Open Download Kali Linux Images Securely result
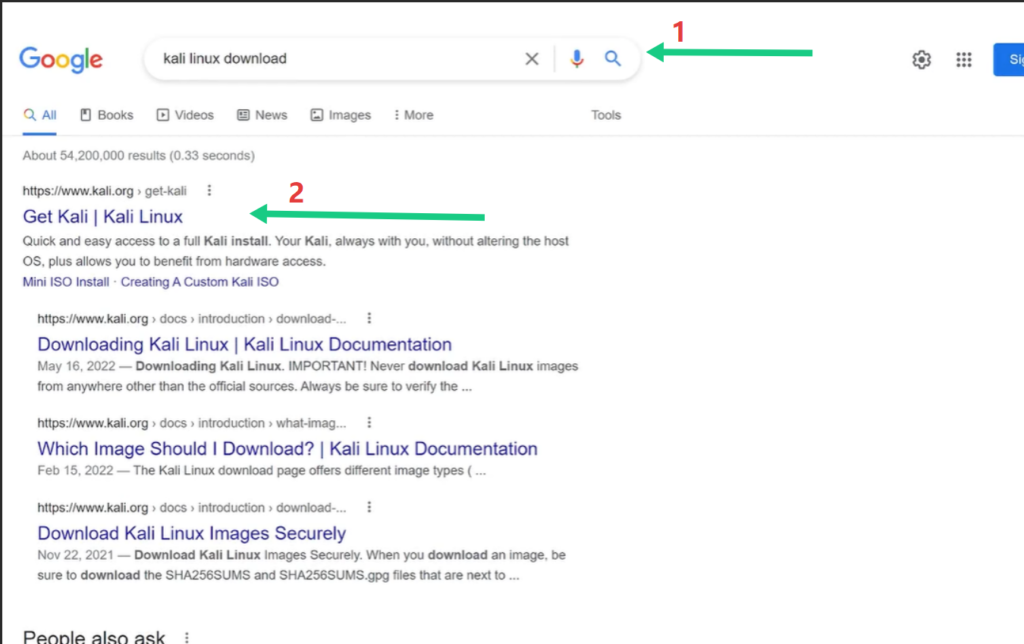The height and width of the screenshot is (644, 1024). [x=191, y=533]
